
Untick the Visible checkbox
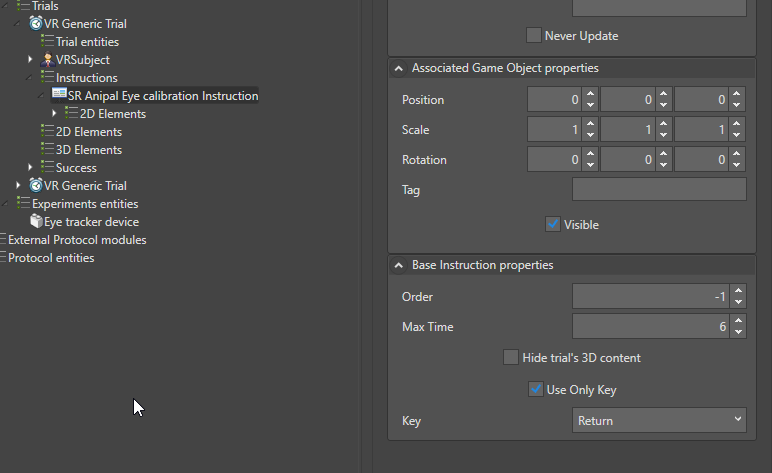pos(553,224)
